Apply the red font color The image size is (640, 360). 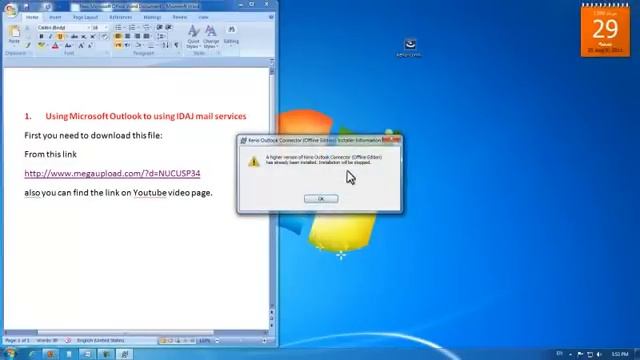pos(55,46)
